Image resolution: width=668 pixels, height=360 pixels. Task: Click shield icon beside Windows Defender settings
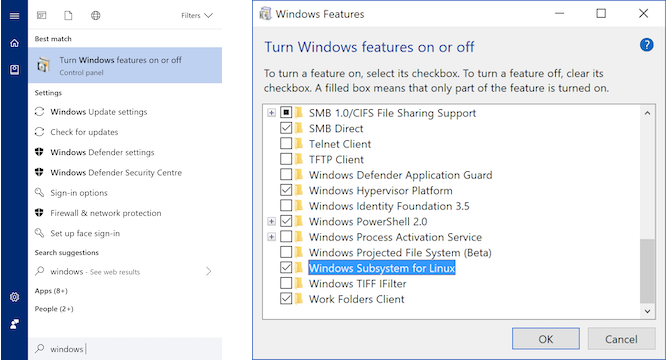coord(39,152)
